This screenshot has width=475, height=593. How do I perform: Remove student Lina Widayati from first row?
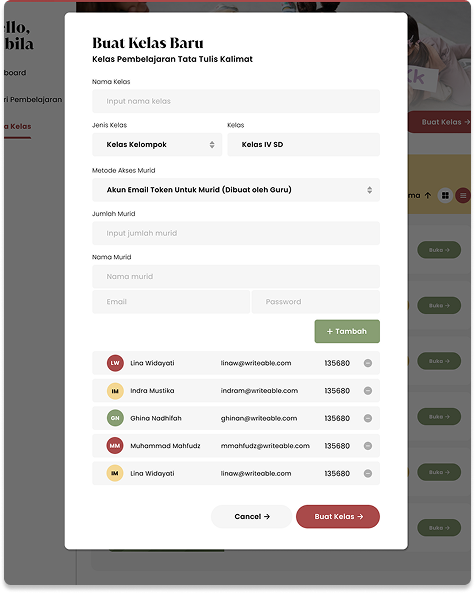coord(368,363)
